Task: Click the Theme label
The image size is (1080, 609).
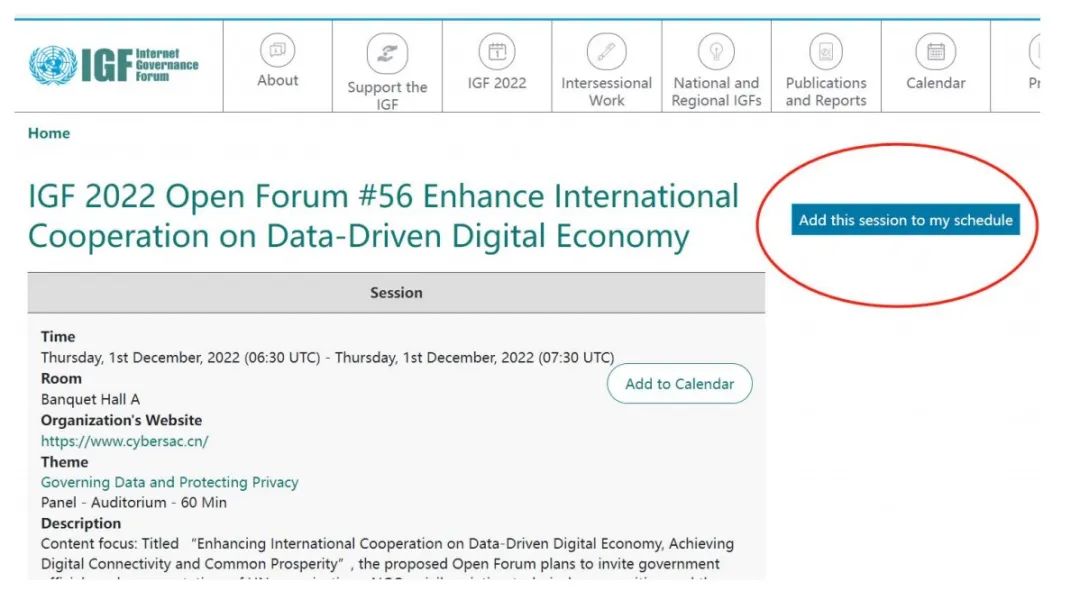Action: [x=64, y=462]
